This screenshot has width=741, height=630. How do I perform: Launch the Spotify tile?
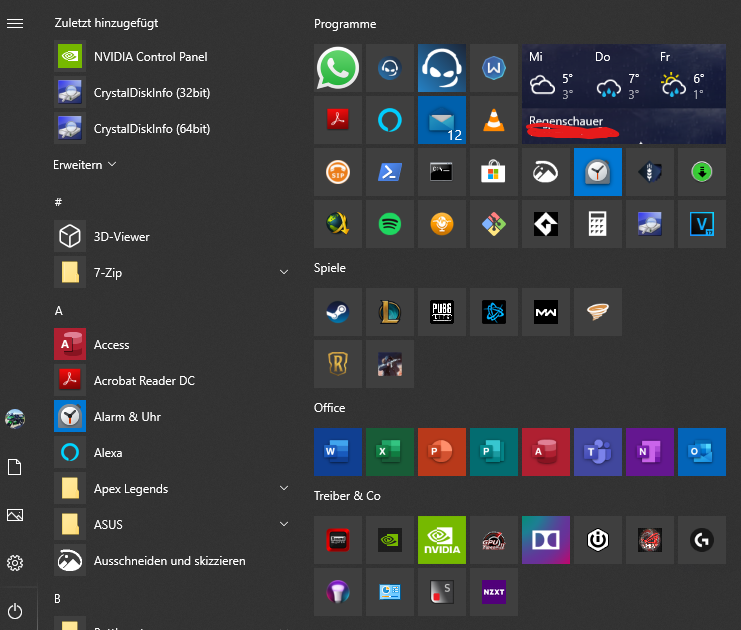pos(390,224)
